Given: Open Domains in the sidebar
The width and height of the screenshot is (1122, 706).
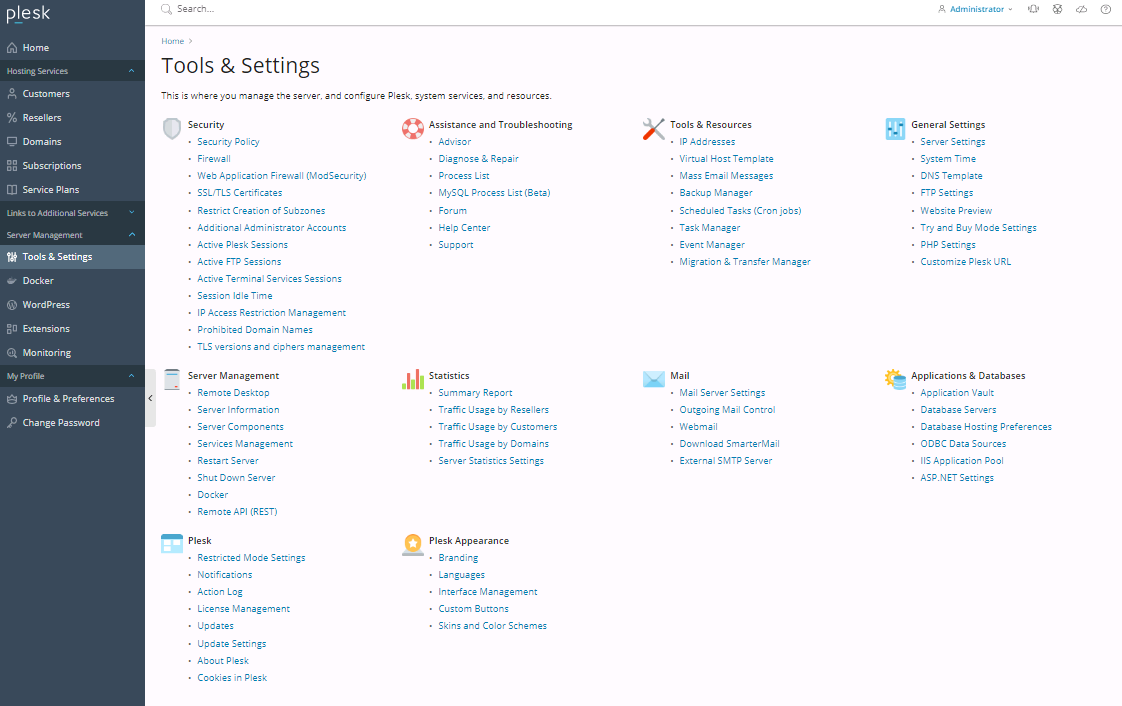Looking at the screenshot, I should (72, 142).
